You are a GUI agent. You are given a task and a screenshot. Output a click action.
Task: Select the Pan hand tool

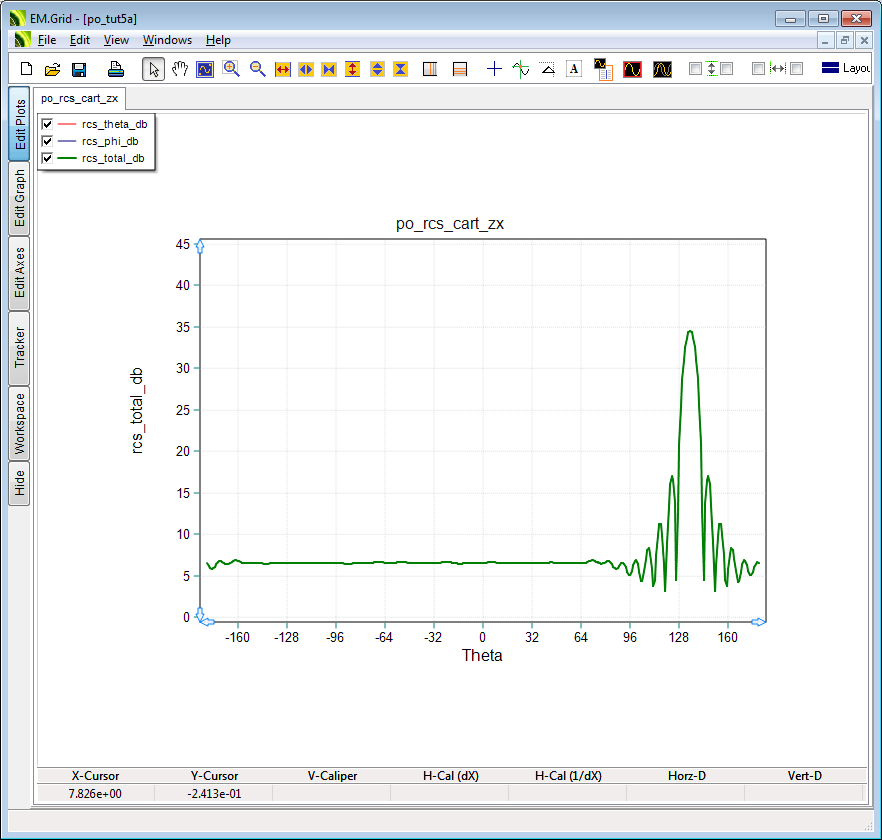180,69
